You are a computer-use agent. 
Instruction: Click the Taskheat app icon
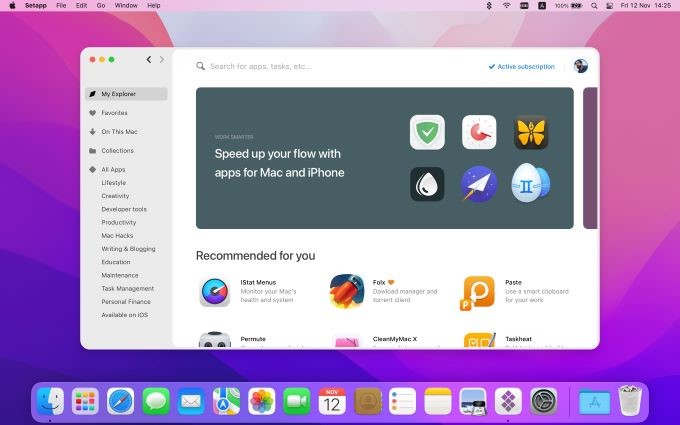480,340
